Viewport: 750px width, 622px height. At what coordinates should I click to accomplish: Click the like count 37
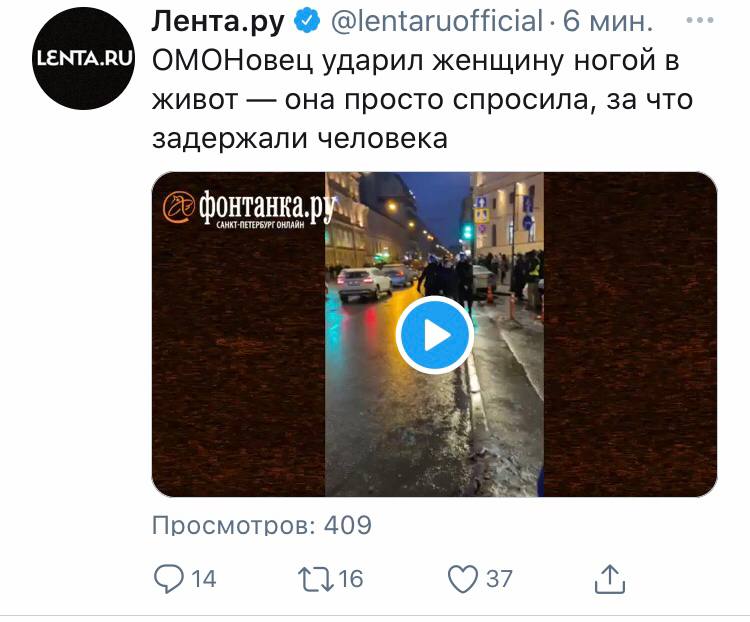[499, 578]
